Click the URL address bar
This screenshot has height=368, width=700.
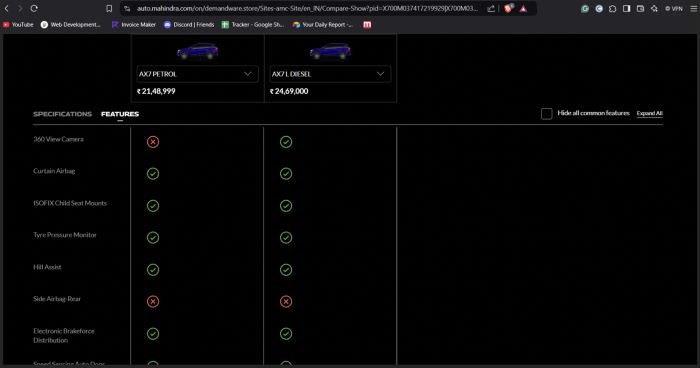(x=307, y=8)
